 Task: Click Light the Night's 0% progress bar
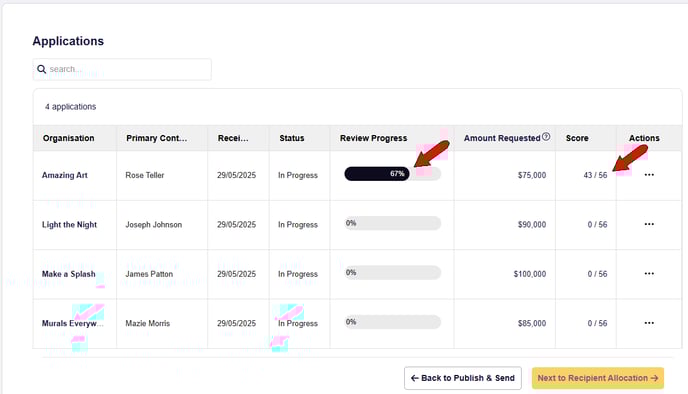[392, 223]
